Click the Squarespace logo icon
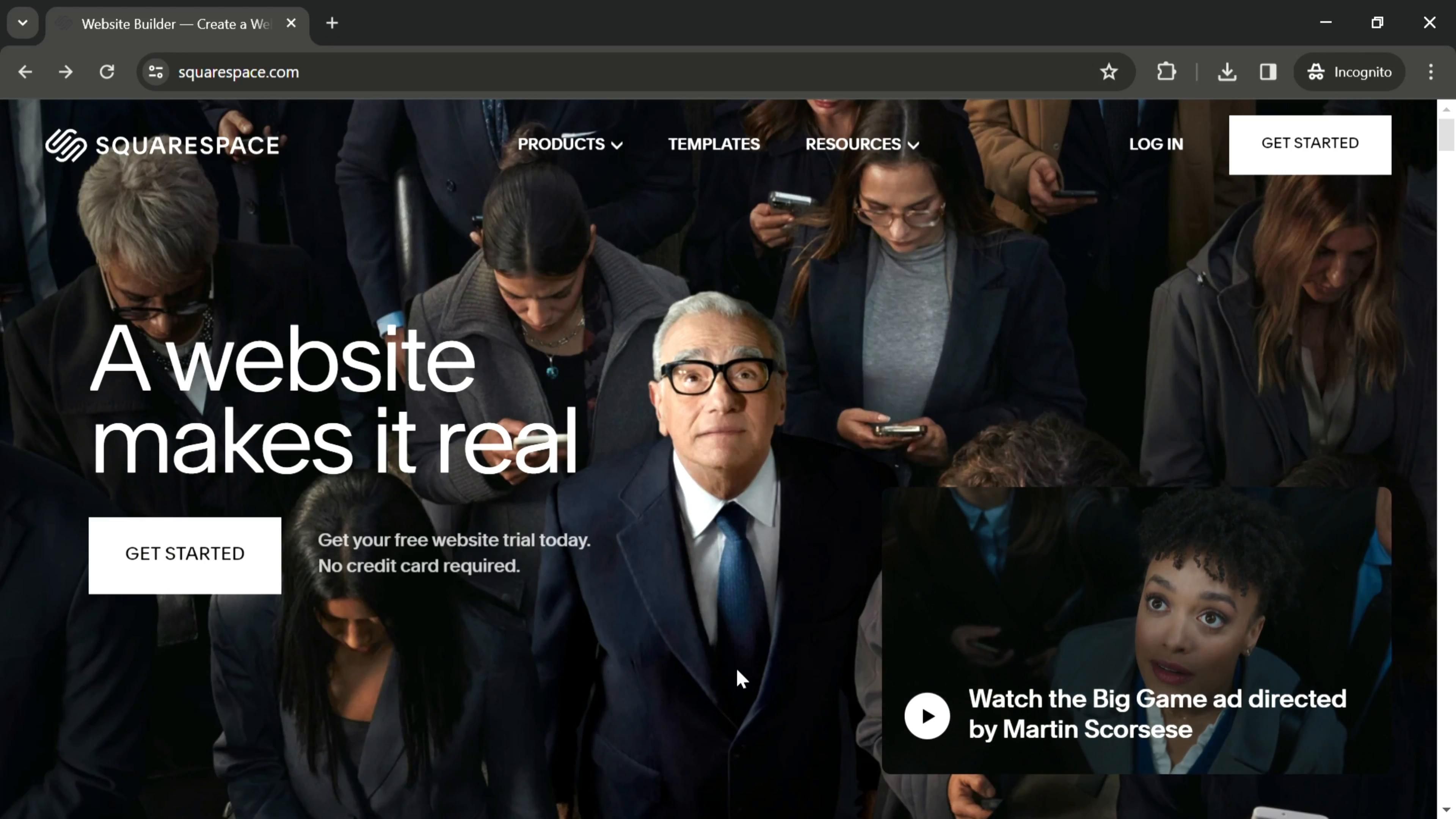This screenshot has width=1456, height=819. click(x=66, y=145)
